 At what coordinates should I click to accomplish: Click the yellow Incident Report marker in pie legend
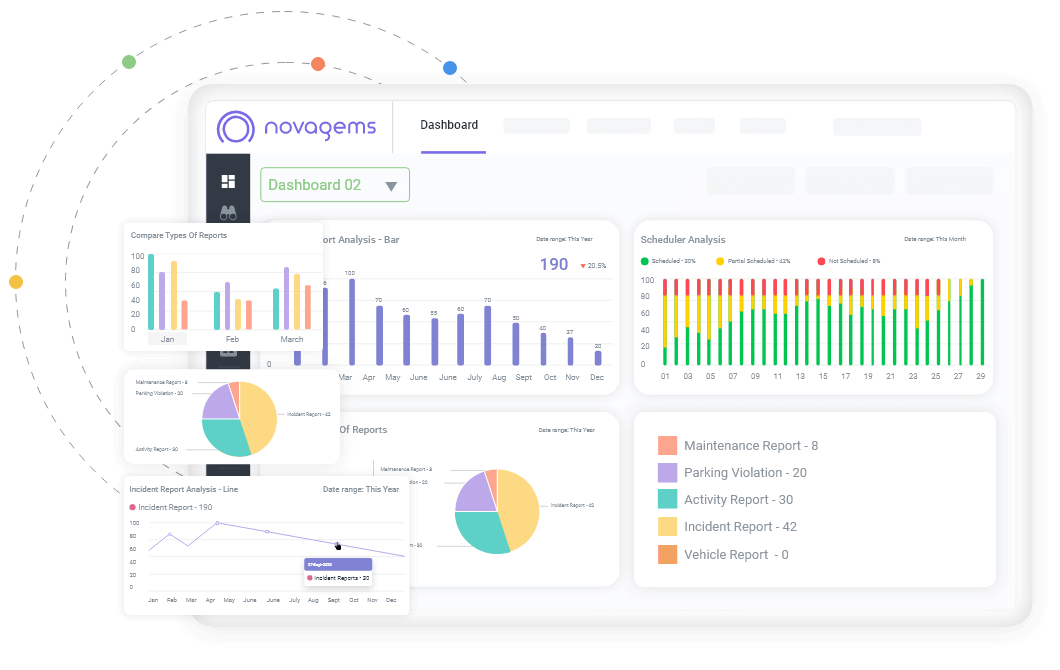coord(667,526)
